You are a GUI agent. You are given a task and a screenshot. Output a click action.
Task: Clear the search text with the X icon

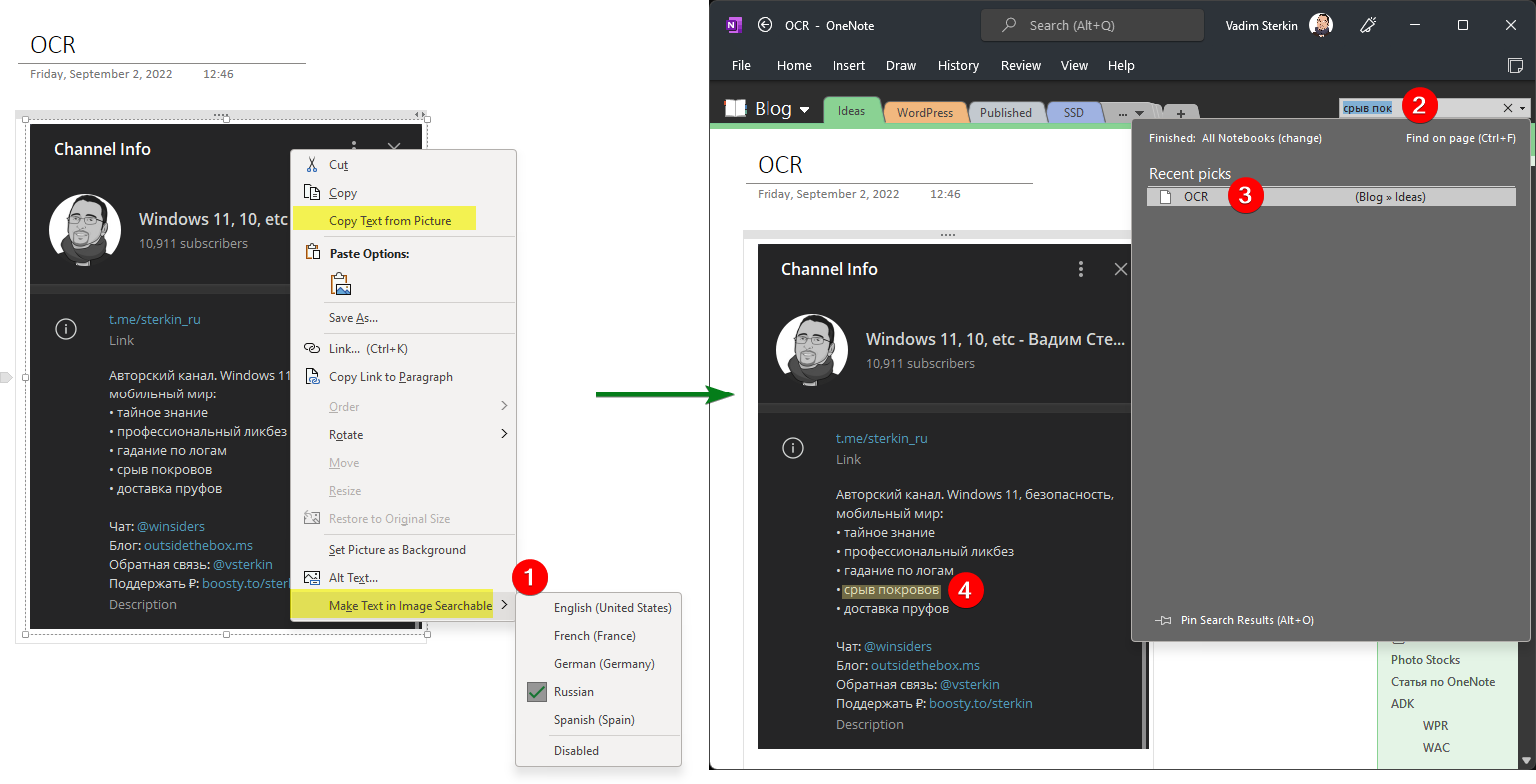pyautogui.click(x=1507, y=108)
